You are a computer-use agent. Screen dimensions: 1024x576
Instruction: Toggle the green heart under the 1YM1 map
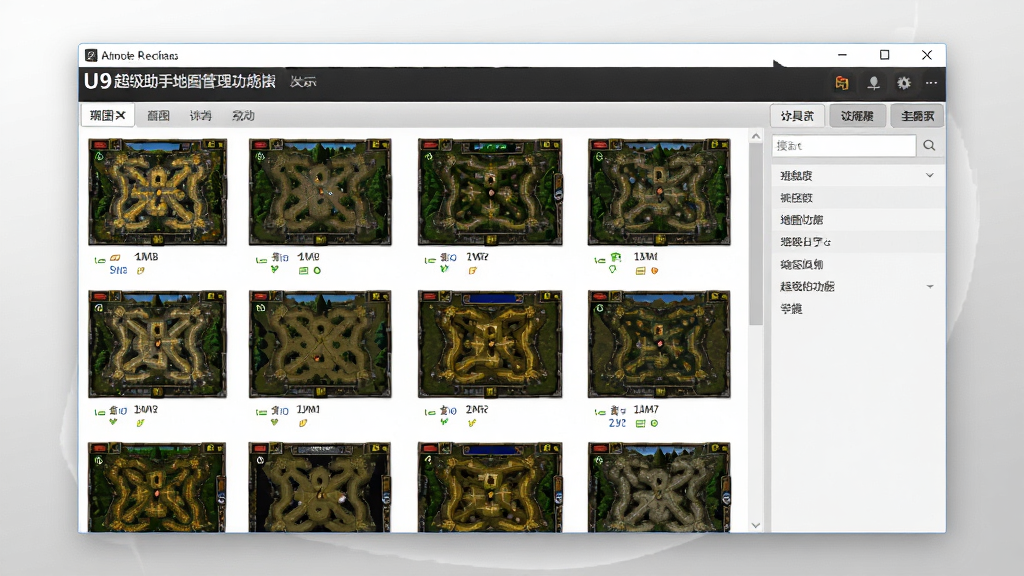coord(275,423)
